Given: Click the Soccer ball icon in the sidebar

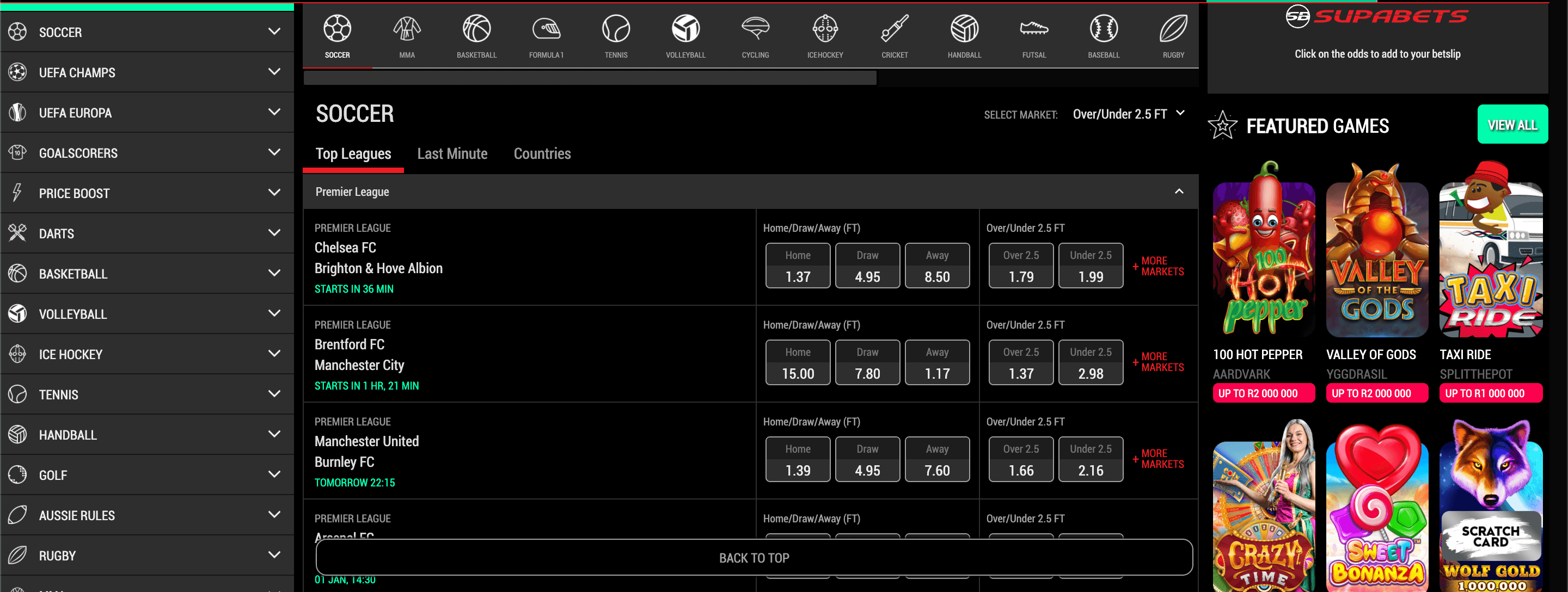Looking at the screenshot, I should (17, 32).
